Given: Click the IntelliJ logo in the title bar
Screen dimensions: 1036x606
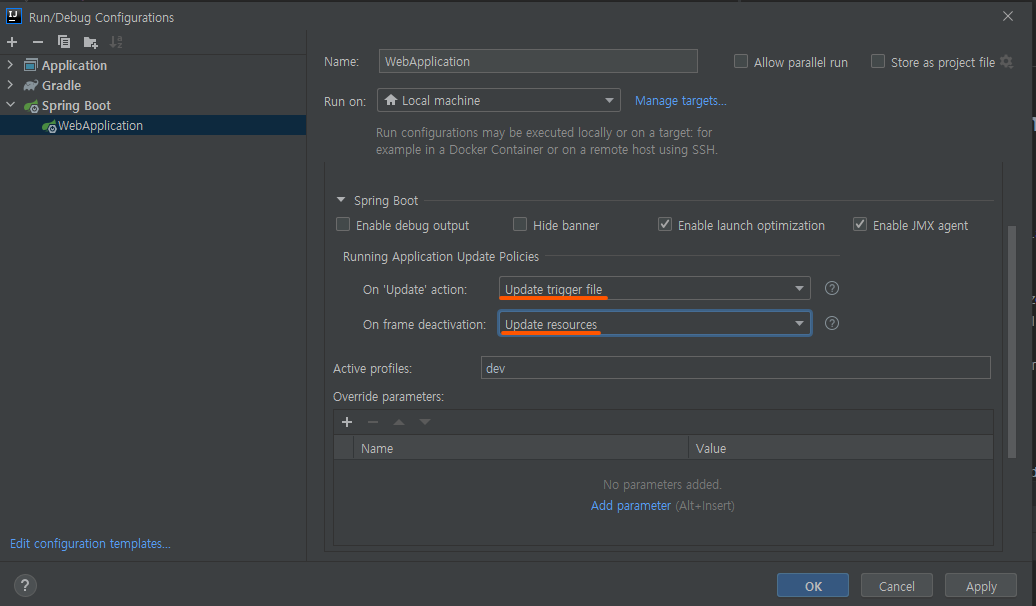Looking at the screenshot, I should (x=13, y=16).
